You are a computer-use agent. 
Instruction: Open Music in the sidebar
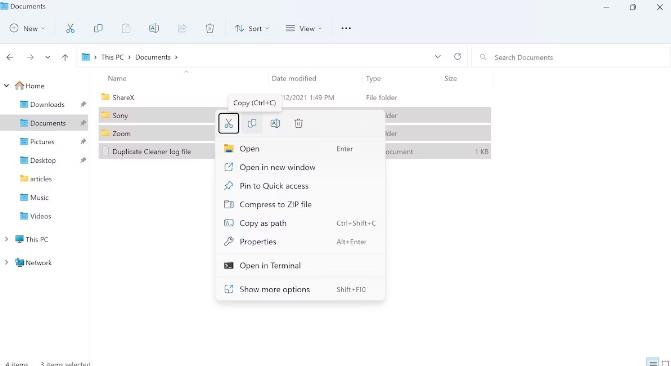(39, 198)
